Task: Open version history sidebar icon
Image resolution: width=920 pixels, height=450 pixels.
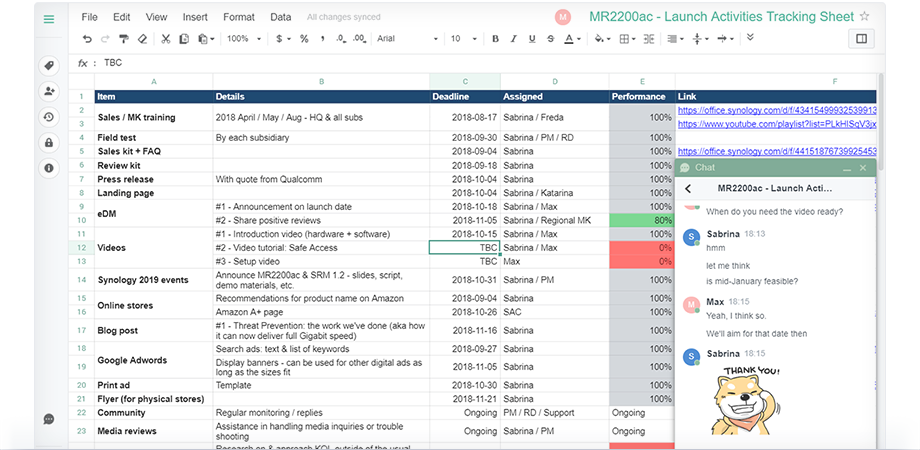Action: (49, 117)
